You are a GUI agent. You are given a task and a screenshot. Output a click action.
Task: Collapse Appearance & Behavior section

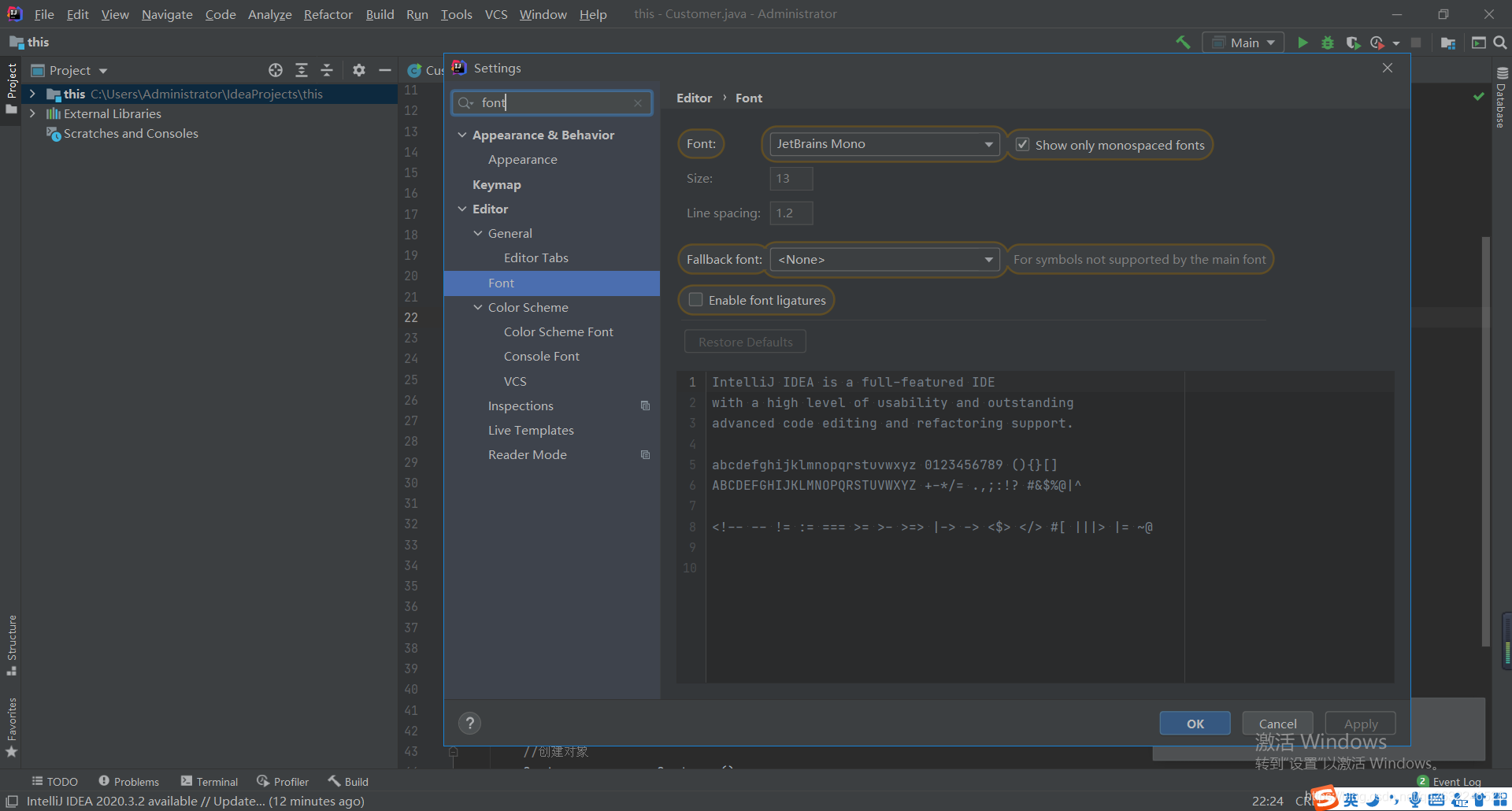[462, 135]
